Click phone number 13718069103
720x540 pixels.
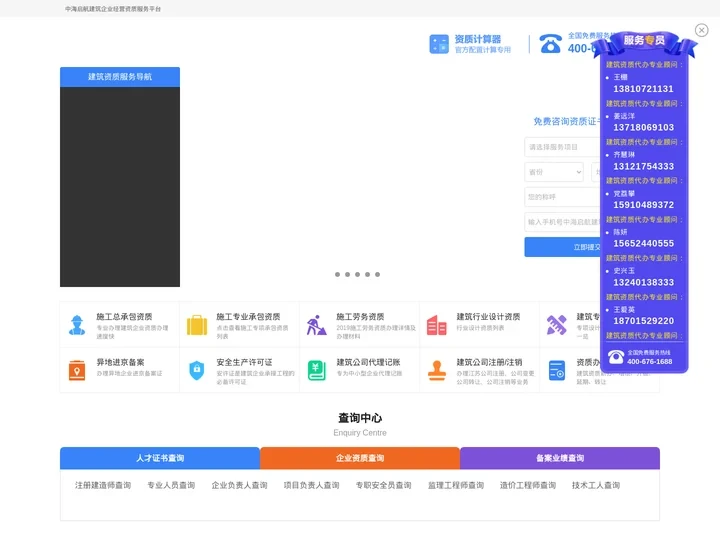coord(643,127)
